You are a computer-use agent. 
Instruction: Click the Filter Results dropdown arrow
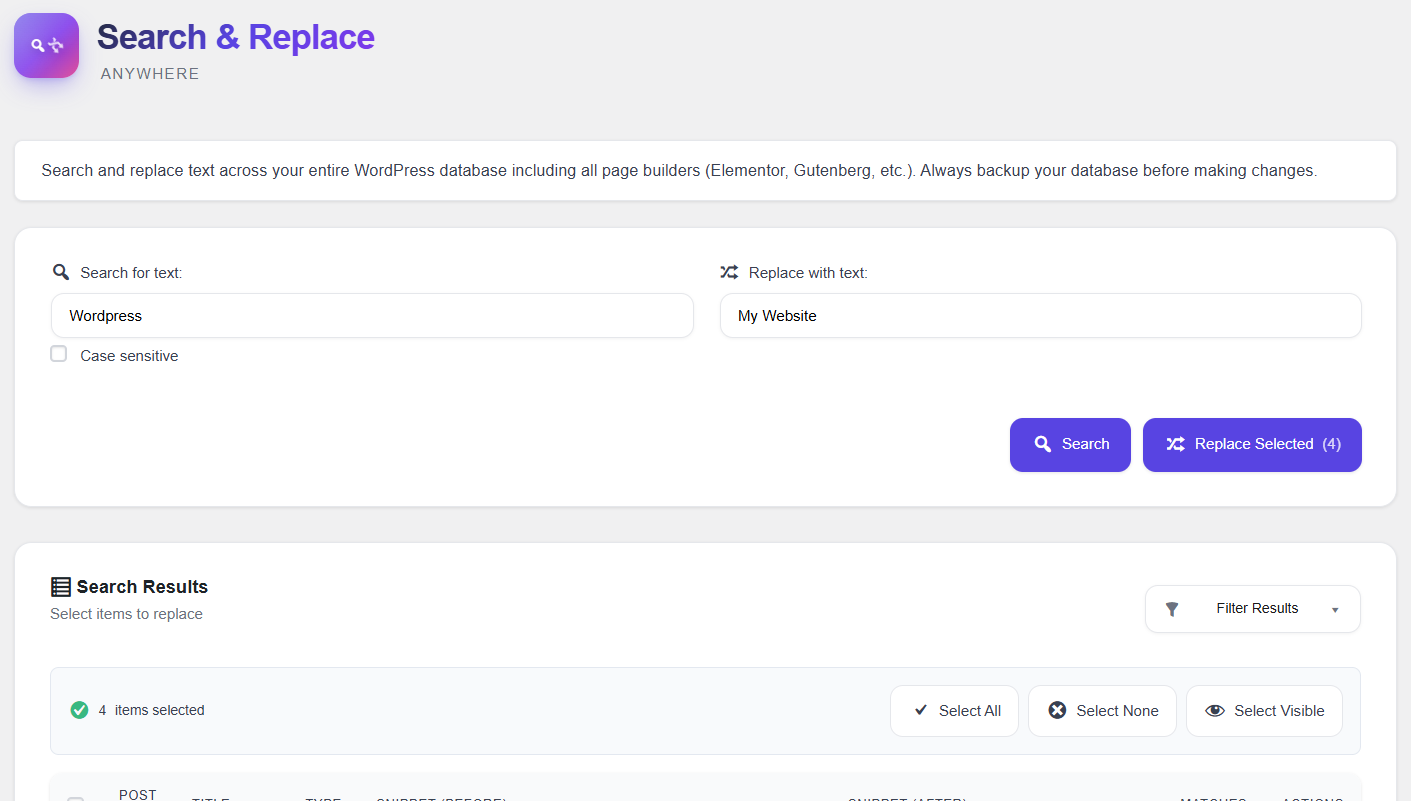[1335, 610]
